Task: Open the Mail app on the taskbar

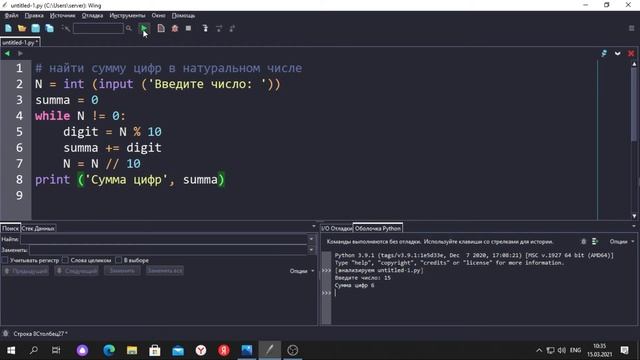Action: tap(178, 350)
